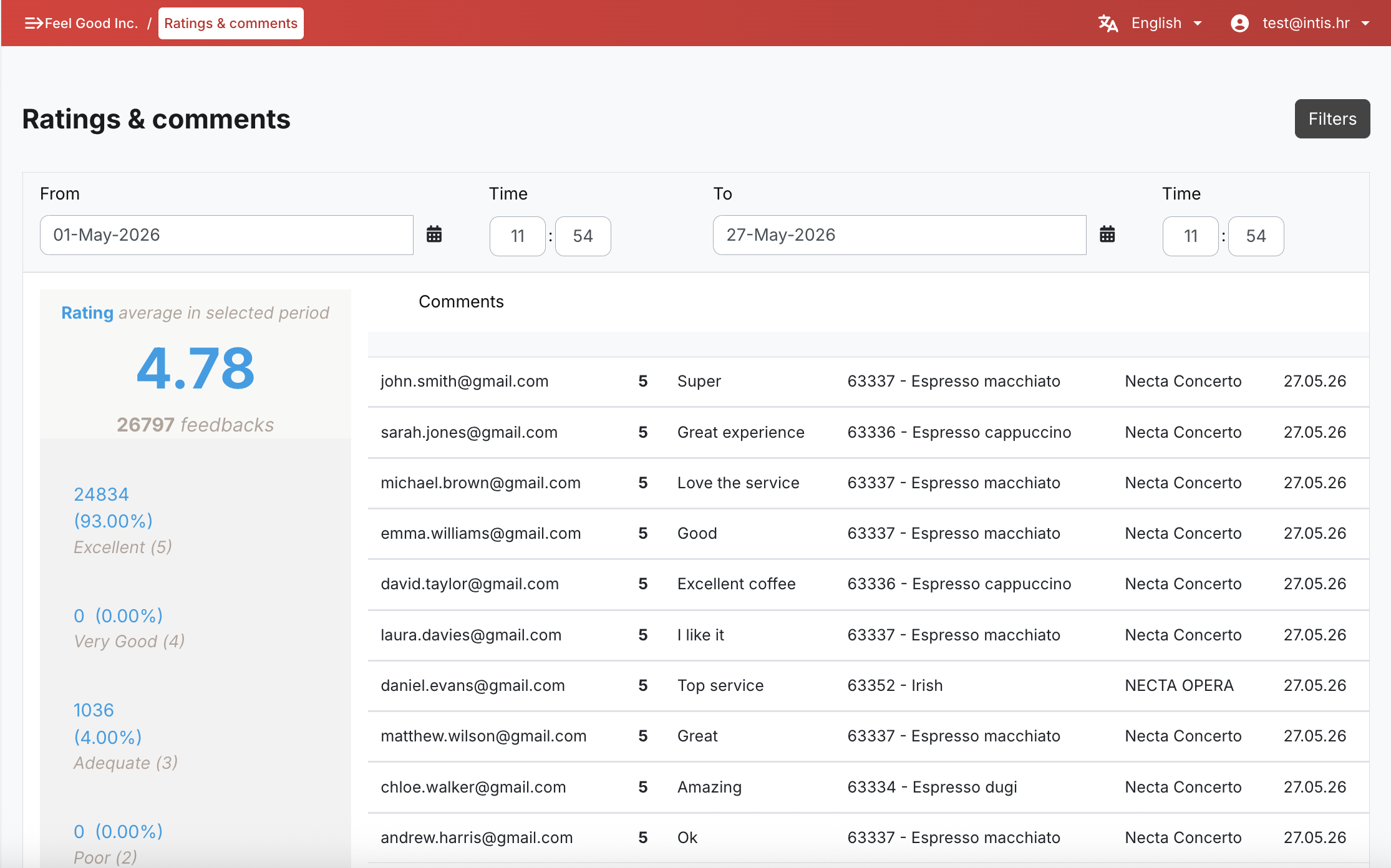Edit the From time minutes field
Screen dimensions: 1391x868
pos(583,236)
